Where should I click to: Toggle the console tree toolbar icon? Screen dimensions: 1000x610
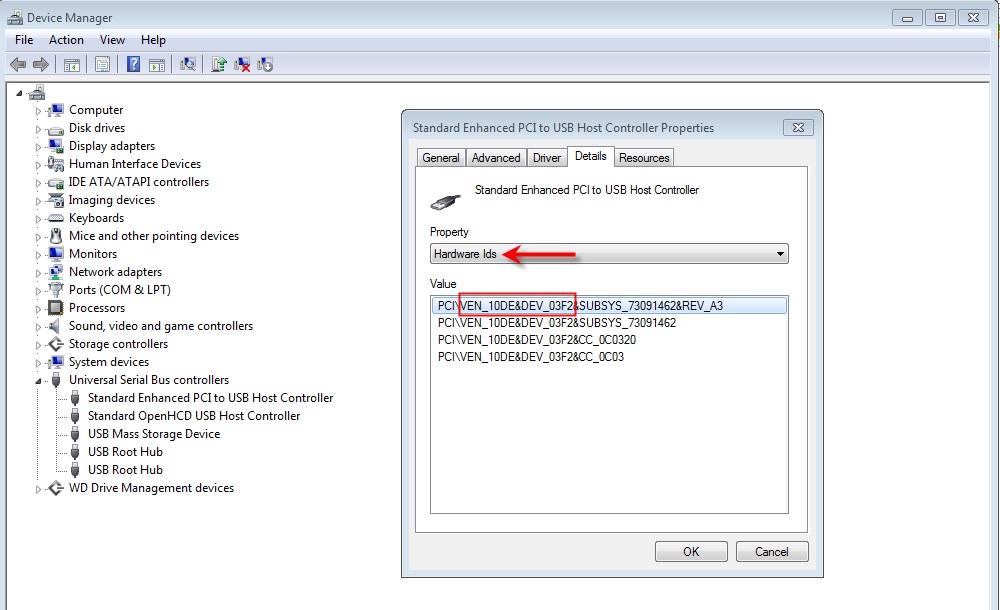pos(71,64)
